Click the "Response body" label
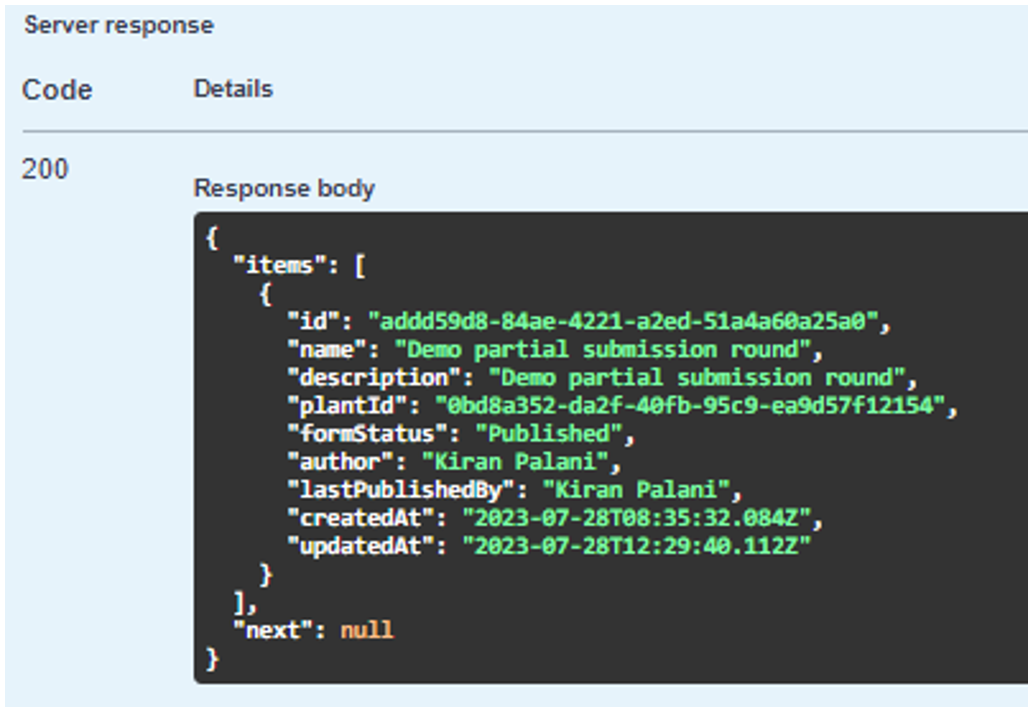 [284, 188]
